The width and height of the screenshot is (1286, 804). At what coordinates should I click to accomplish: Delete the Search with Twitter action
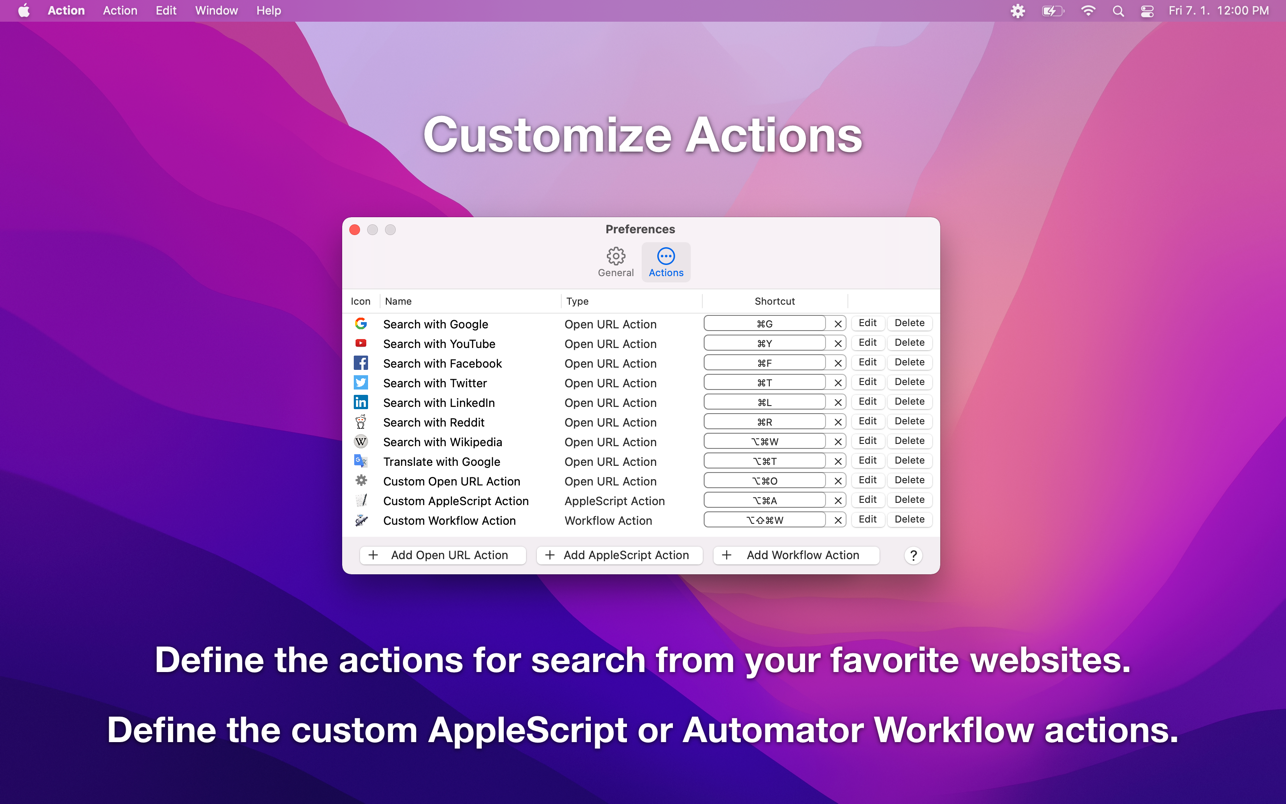909,382
